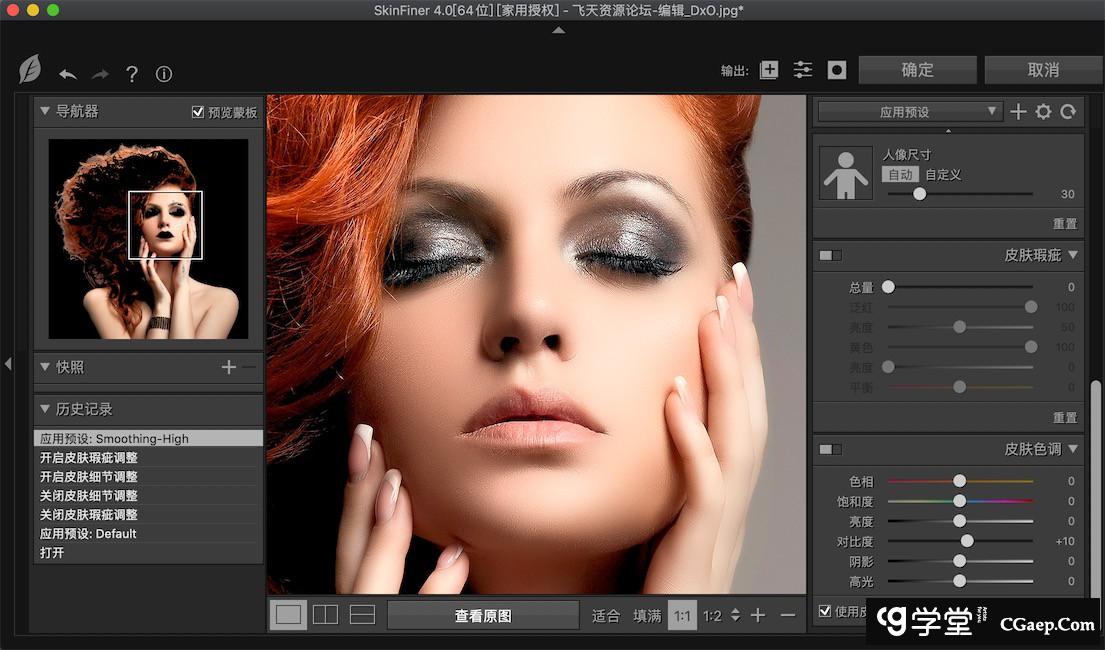Open the help question mark icon
This screenshot has width=1105, height=650.
pyautogui.click(x=131, y=74)
